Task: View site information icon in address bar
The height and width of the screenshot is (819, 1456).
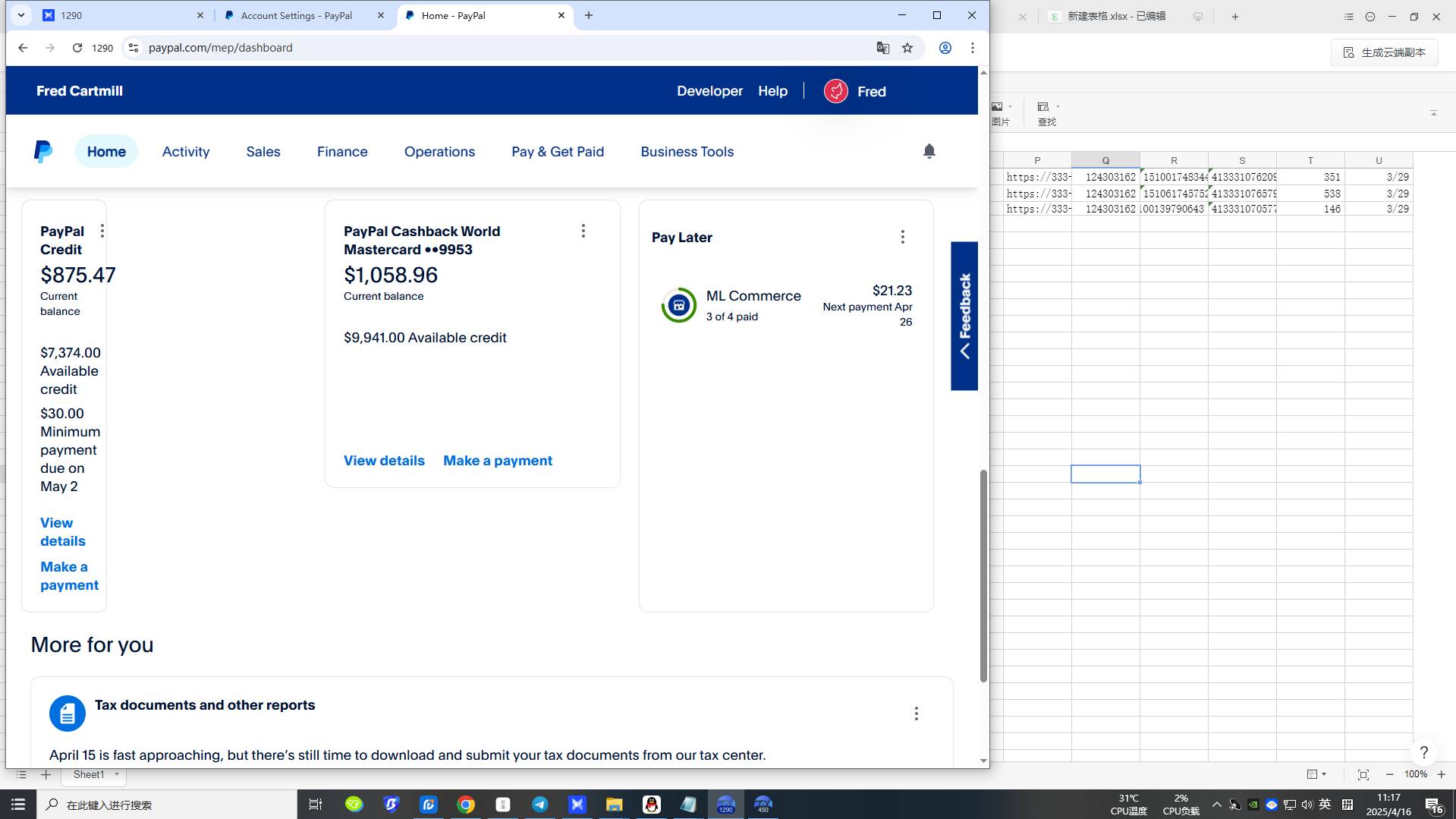Action: click(133, 48)
